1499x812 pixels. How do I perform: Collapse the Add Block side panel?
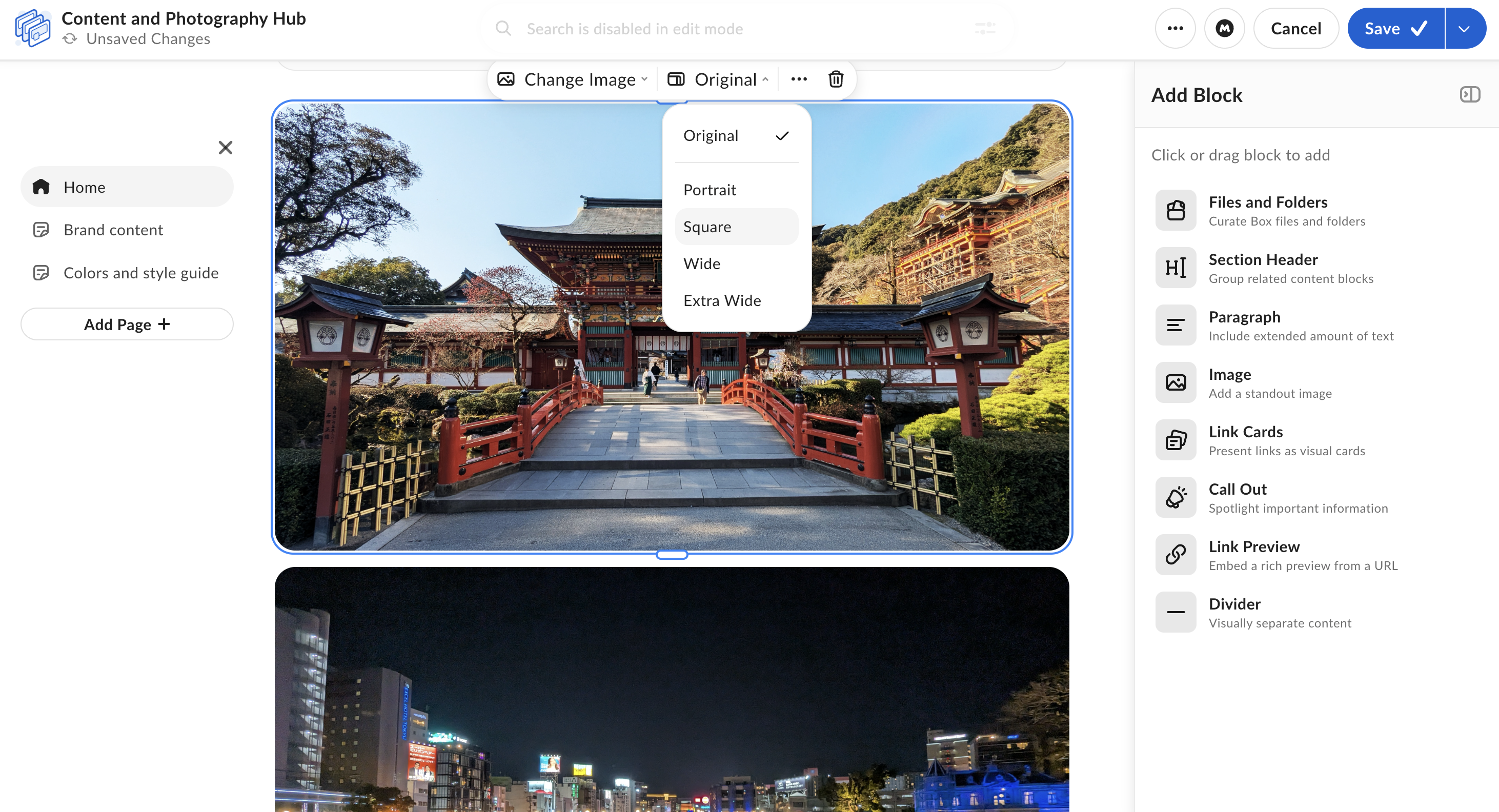[1470, 94]
